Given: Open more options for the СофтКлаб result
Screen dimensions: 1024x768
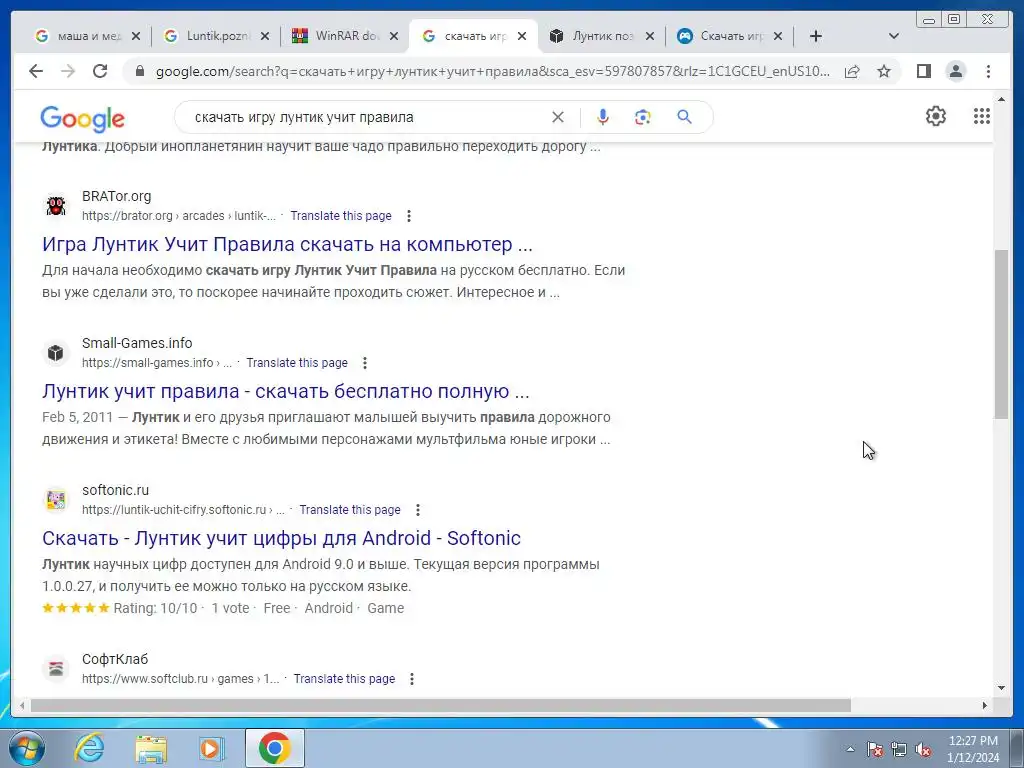Looking at the screenshot, I should click(x=412, y=679).
